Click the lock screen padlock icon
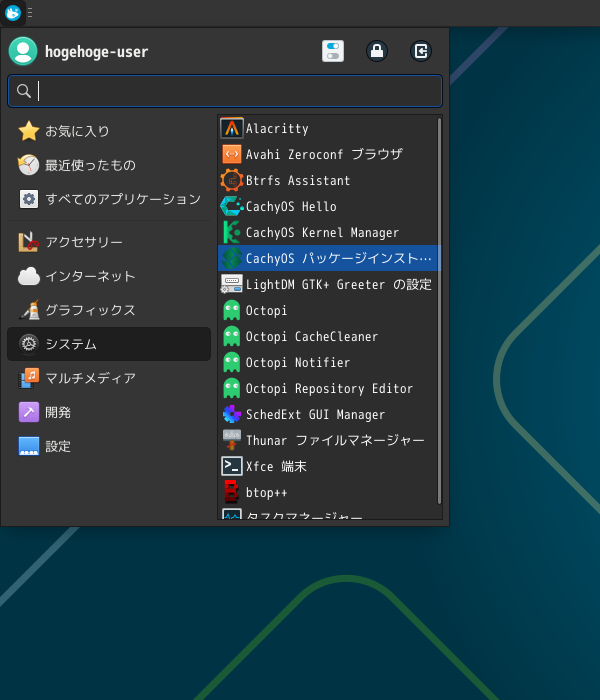 [377, 51]
